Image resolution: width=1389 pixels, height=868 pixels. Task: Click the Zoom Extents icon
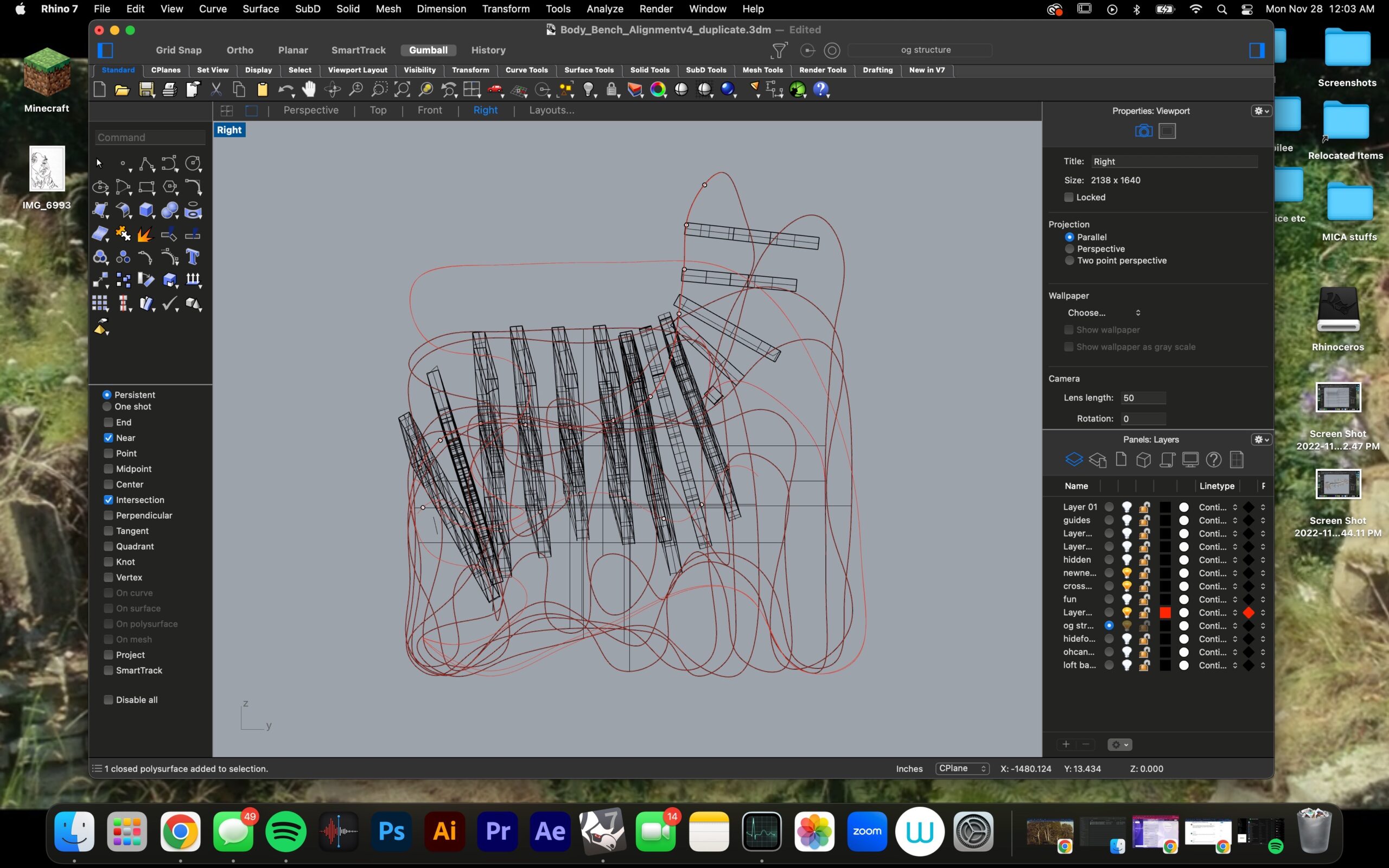pyautogui.click(x=402, y=90)
